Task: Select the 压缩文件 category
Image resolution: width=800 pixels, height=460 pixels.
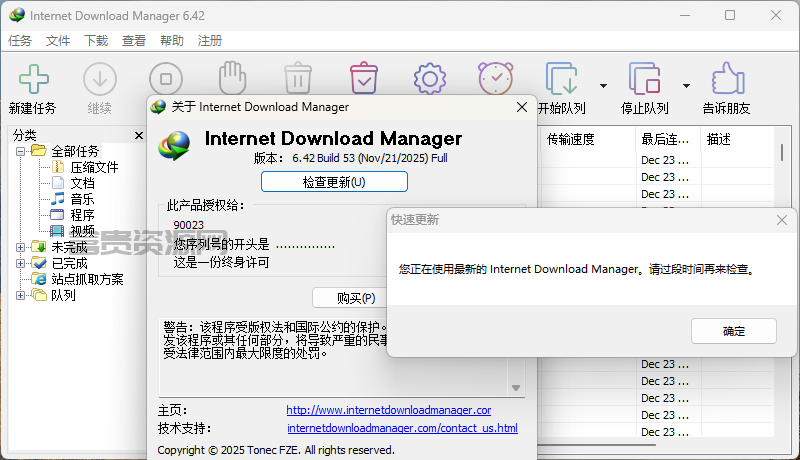Action: click(x=94, y=167)
